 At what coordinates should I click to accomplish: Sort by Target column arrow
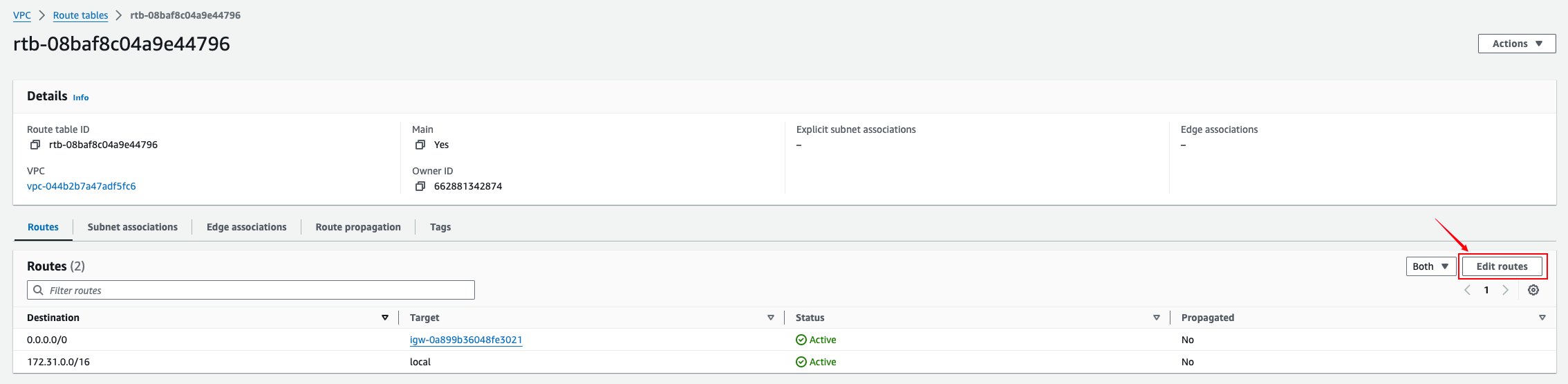[771, 318]
